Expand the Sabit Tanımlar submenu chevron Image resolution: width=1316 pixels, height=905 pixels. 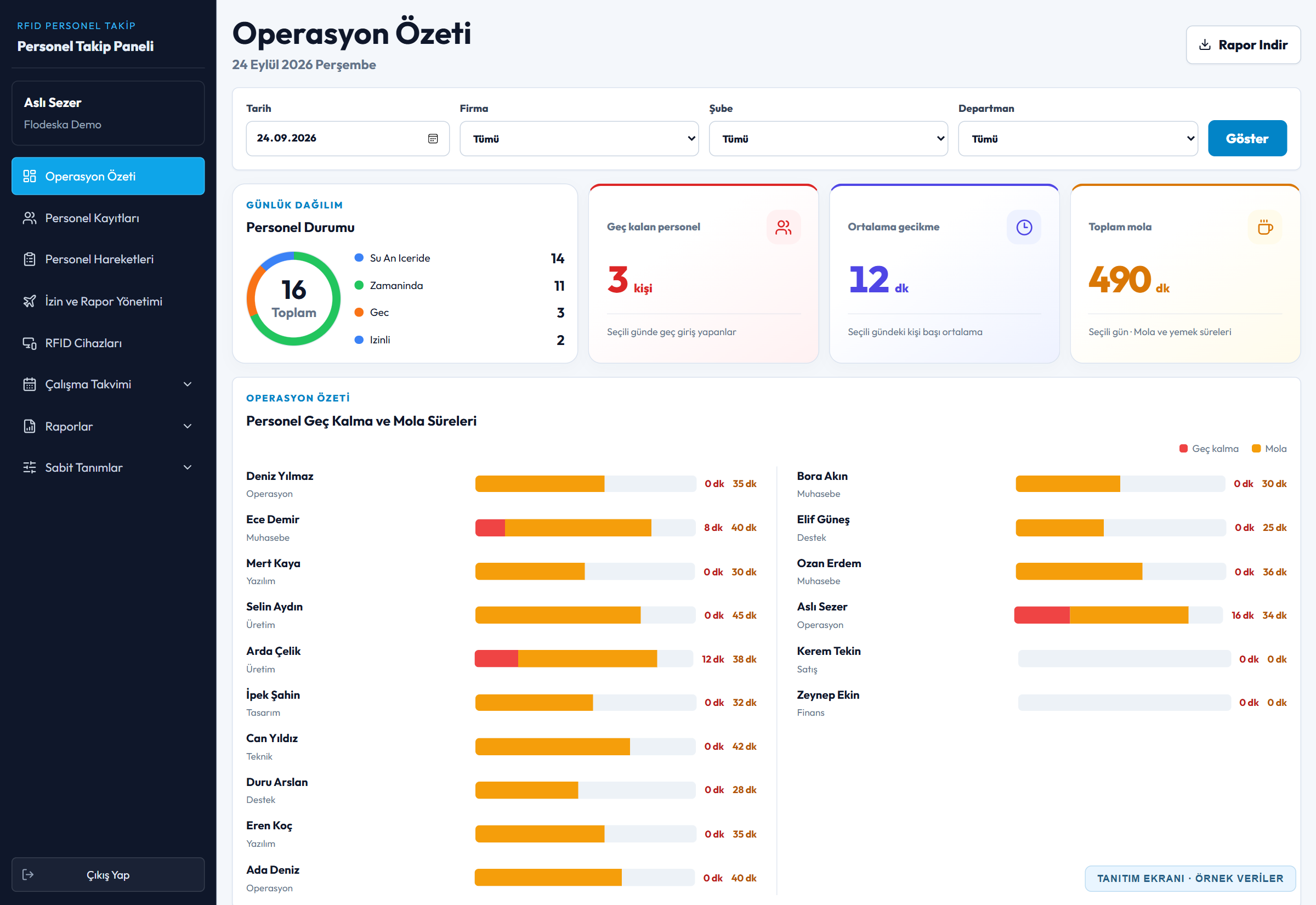(188, 467)
